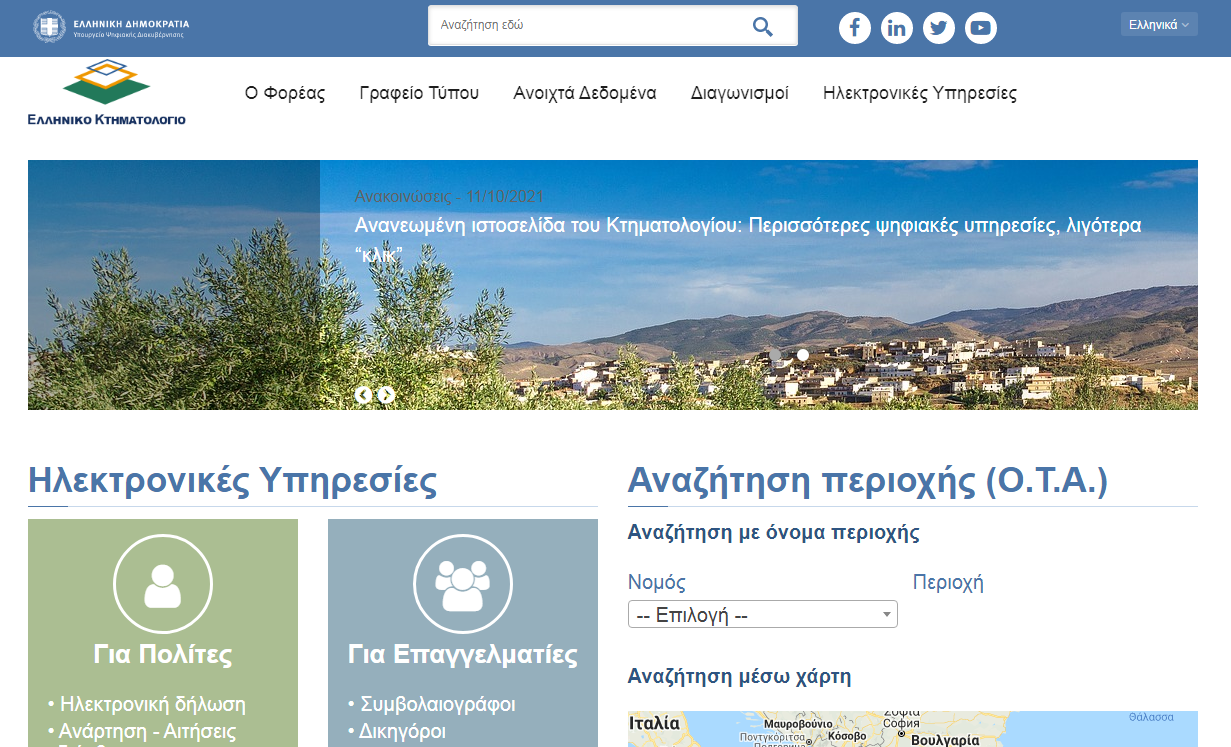Click the Ελληνικό Κτηματολόγιο logo
1231x747 pixels.
point(107,93)
